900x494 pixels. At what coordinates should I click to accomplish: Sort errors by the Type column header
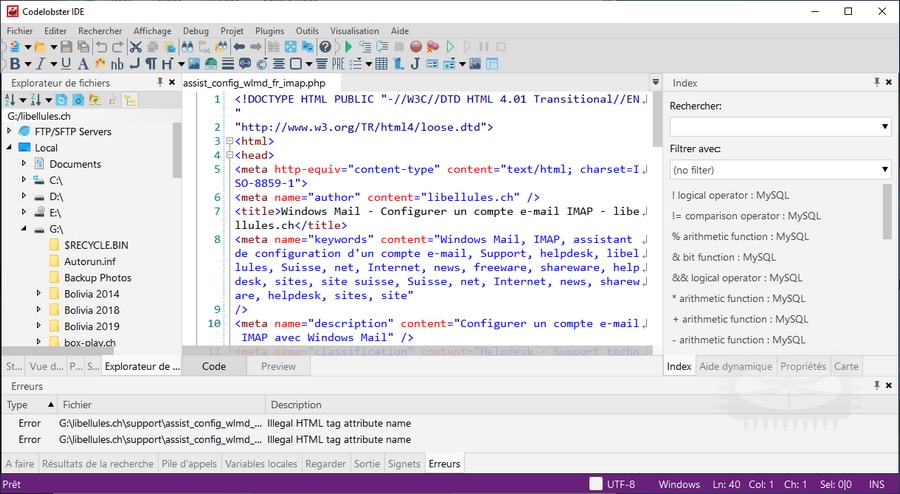(30, 404)
